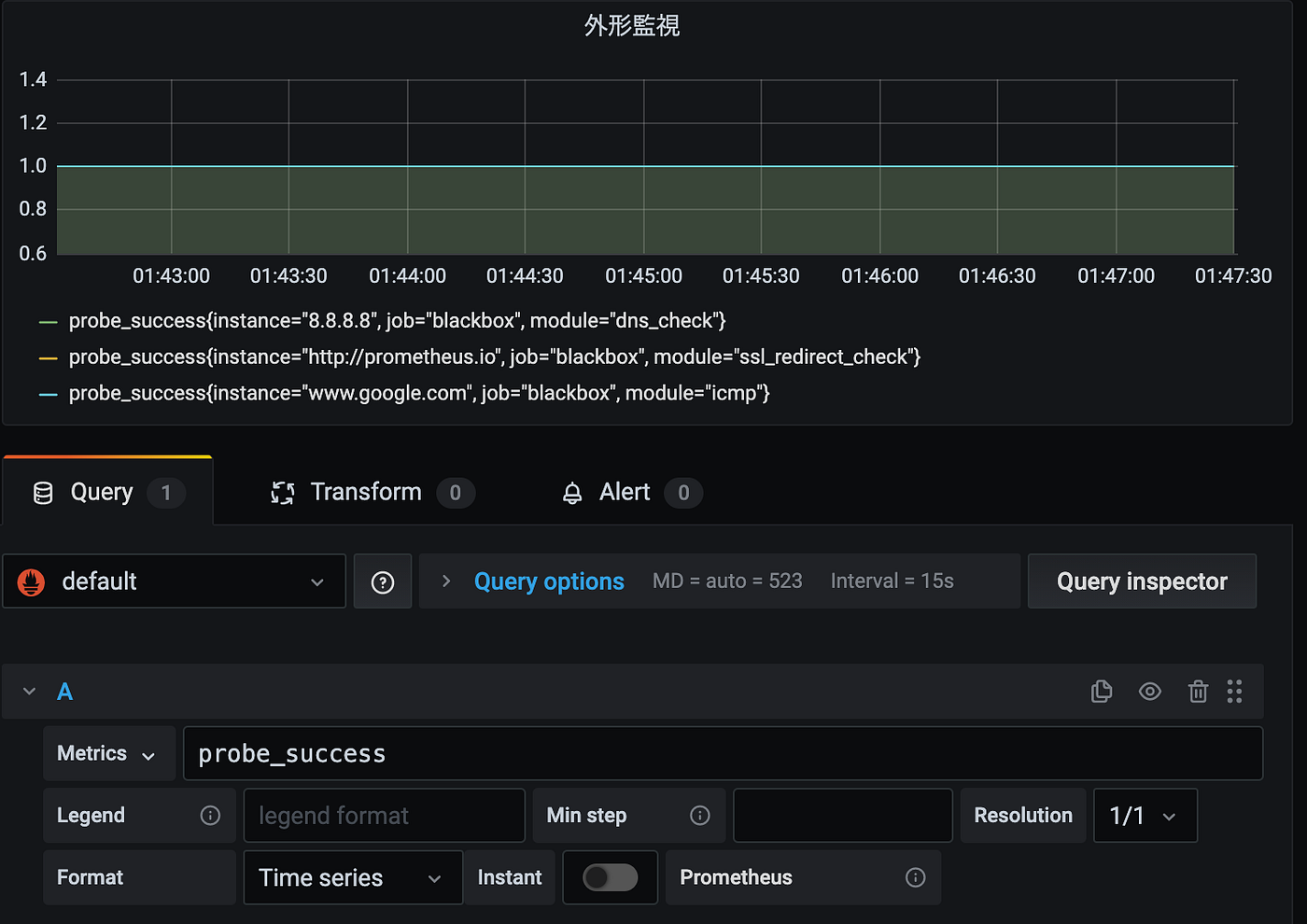Click the 01:43:00 time axis label
This screenshot has height=924, width=1307.
click(171, 276)
